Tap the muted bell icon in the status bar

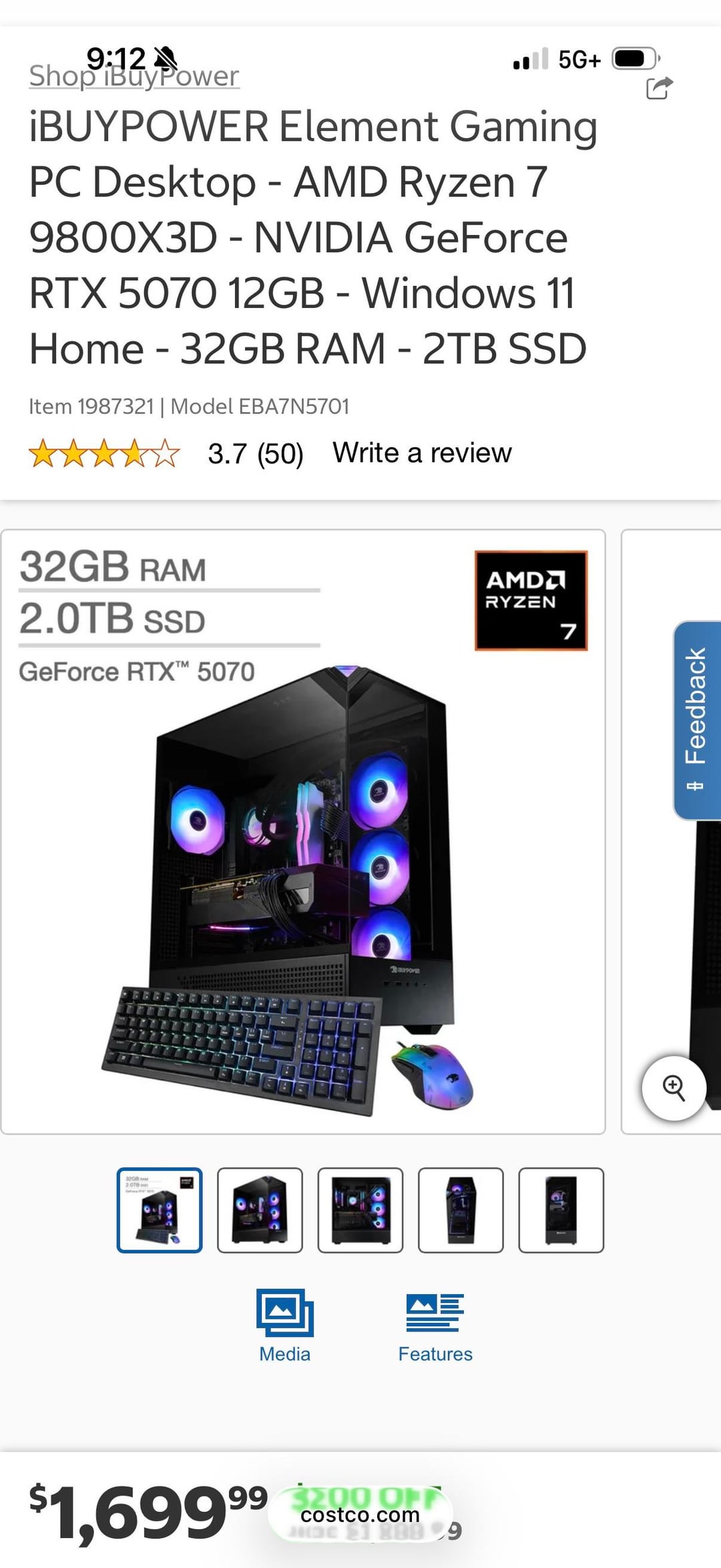point(166,59)
